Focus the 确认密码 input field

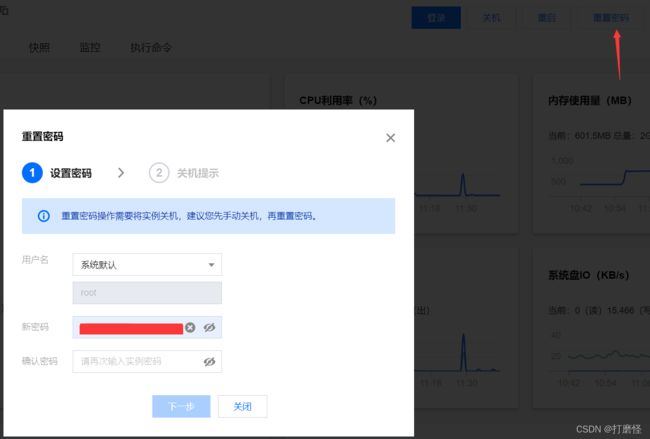[x=147, y=361]
